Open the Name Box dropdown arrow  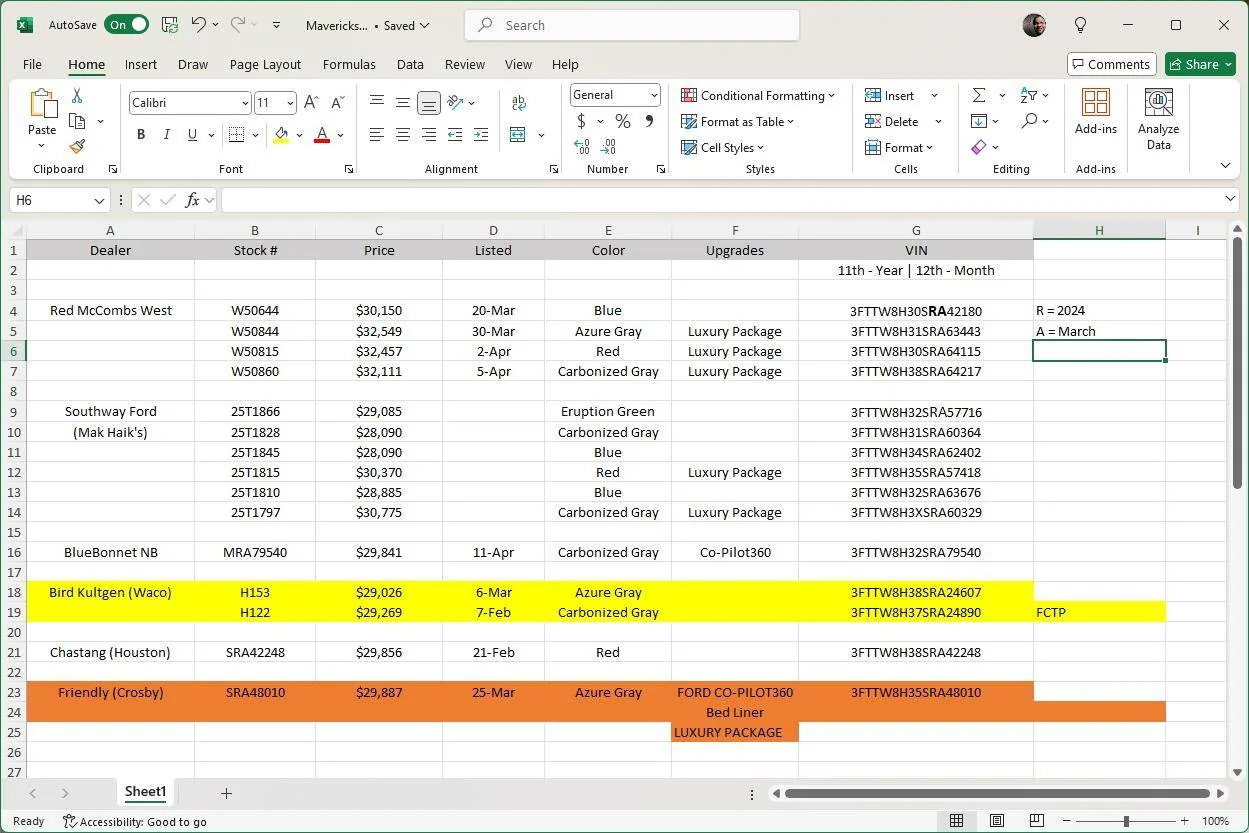[99, 200]
